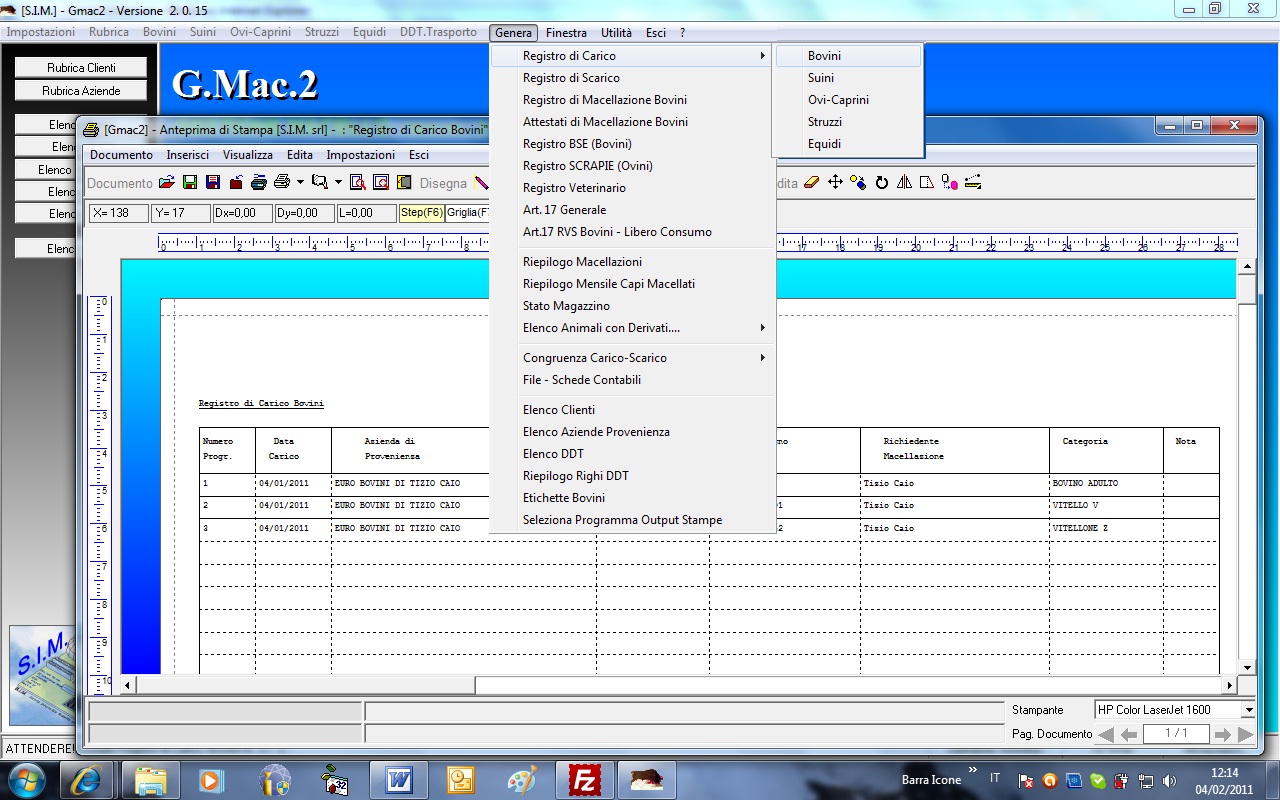1280x800 pixels.
Task: Open the dropdown arrow beside the zoom pages icon
Action: (338, 183)
